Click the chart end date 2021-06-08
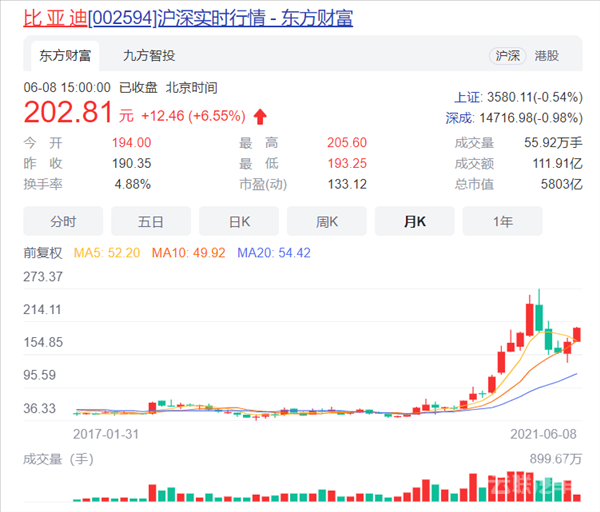 click(x=543, y=434)
